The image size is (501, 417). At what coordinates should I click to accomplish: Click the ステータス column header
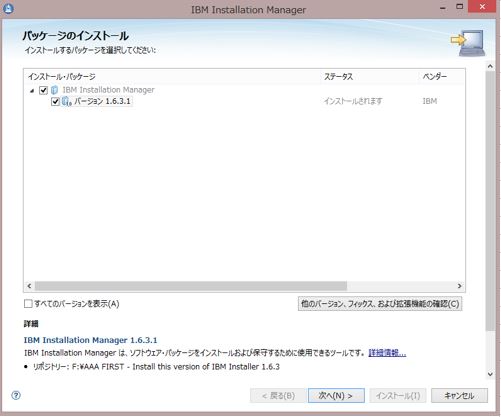[369, 77]
